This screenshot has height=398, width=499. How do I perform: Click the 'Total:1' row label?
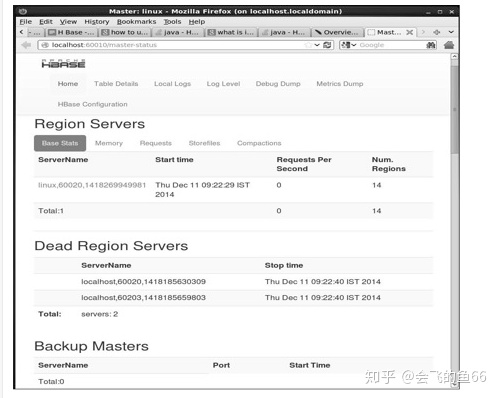[51, 211]
